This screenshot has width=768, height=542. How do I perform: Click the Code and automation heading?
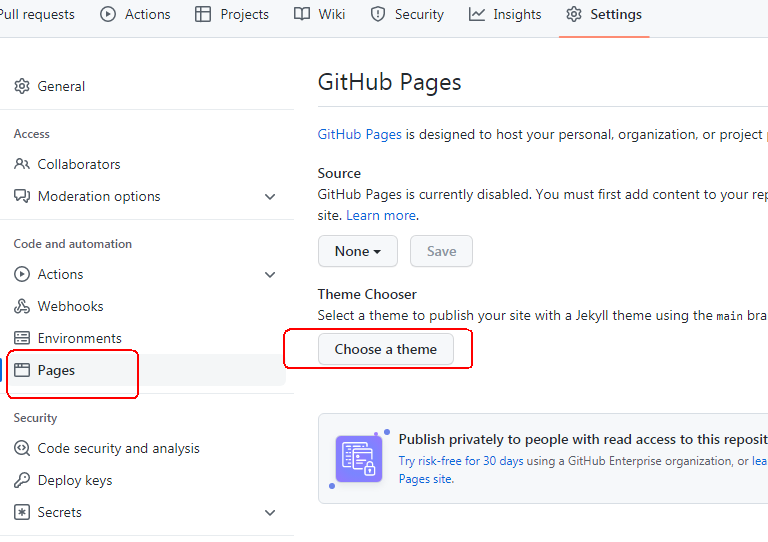[x=72, y=244]
